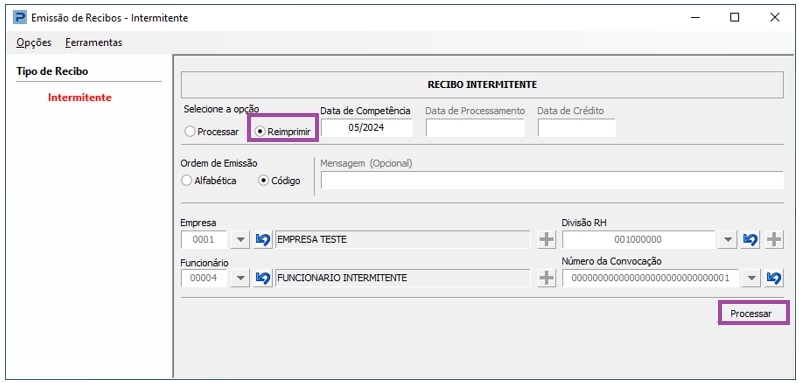The width and height of the screenshot is (799, 383).
Task: Click the Data de Competência field
Action: click(x=366, y=128)
